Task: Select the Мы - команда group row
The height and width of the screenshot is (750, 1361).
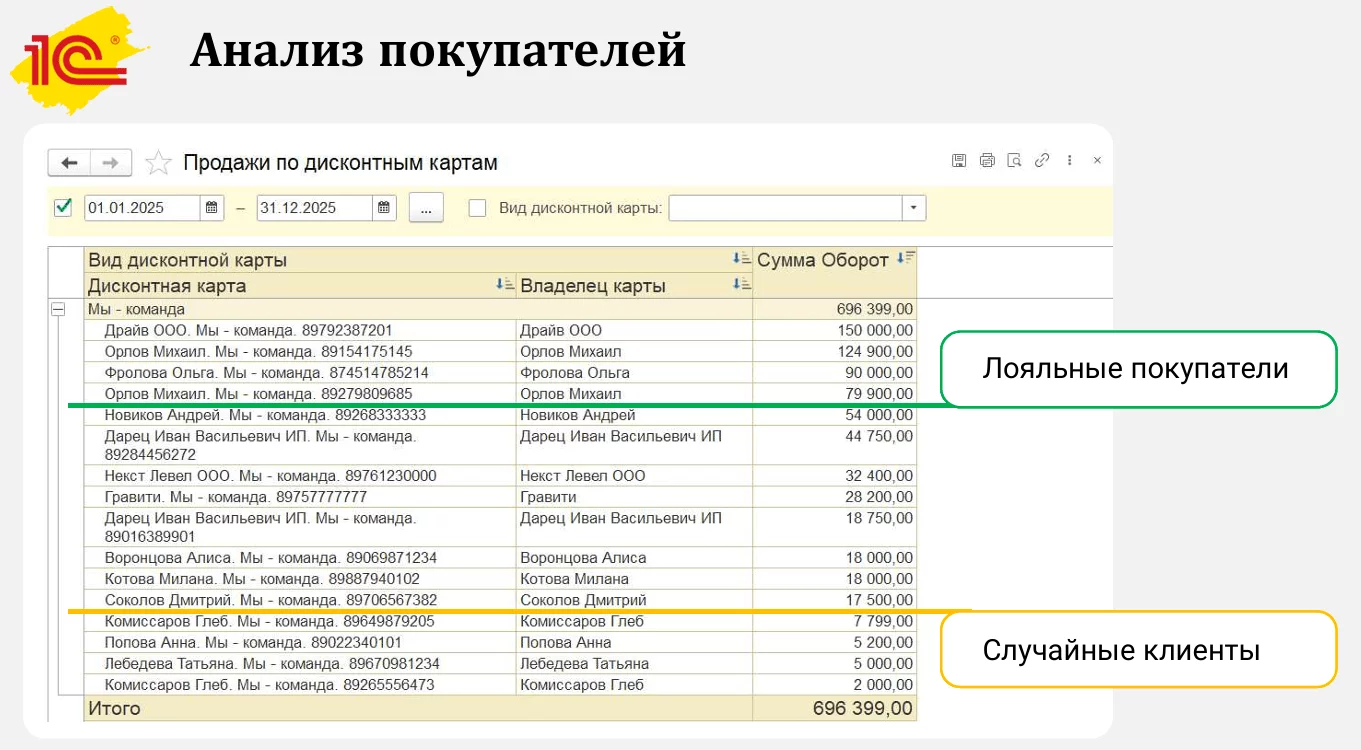Action: [x=418, y=310]
